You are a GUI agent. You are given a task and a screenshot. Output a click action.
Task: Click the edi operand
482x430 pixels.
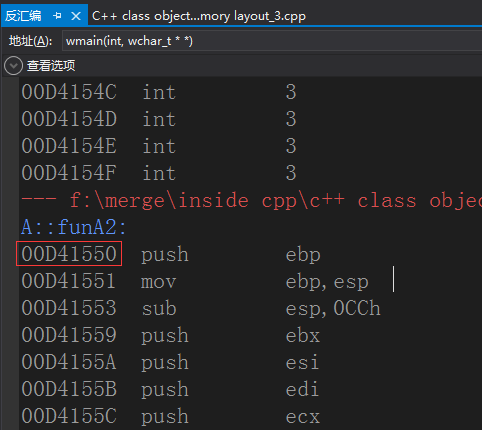(x=302, y=389)
